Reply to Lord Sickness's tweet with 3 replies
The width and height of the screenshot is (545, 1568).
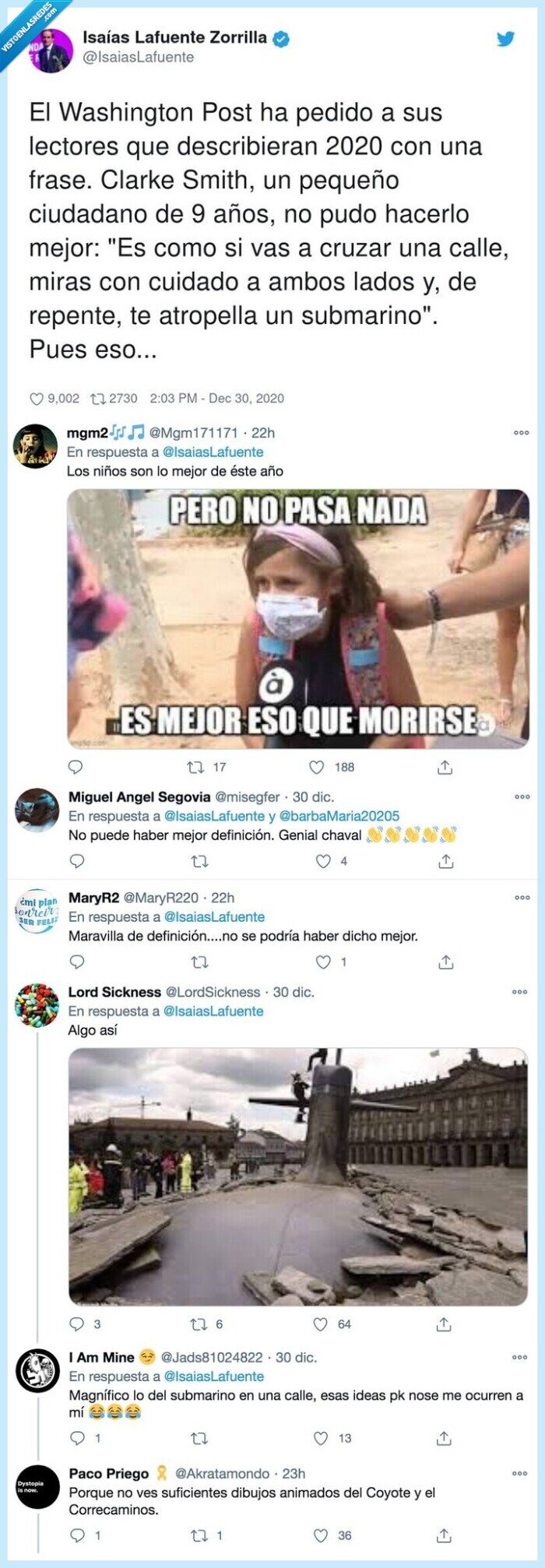click(x=77, y=1324)
